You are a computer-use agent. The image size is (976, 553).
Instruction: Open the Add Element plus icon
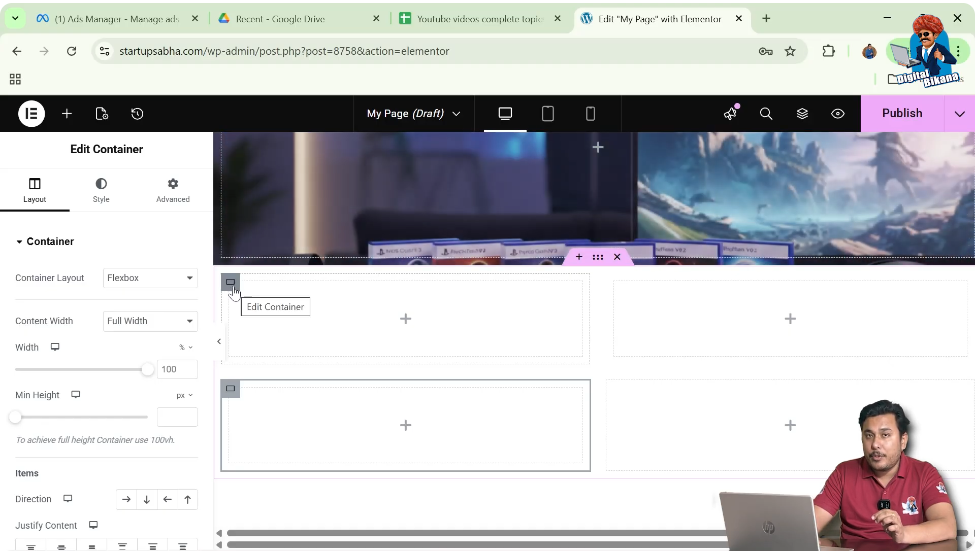[67, 114]
